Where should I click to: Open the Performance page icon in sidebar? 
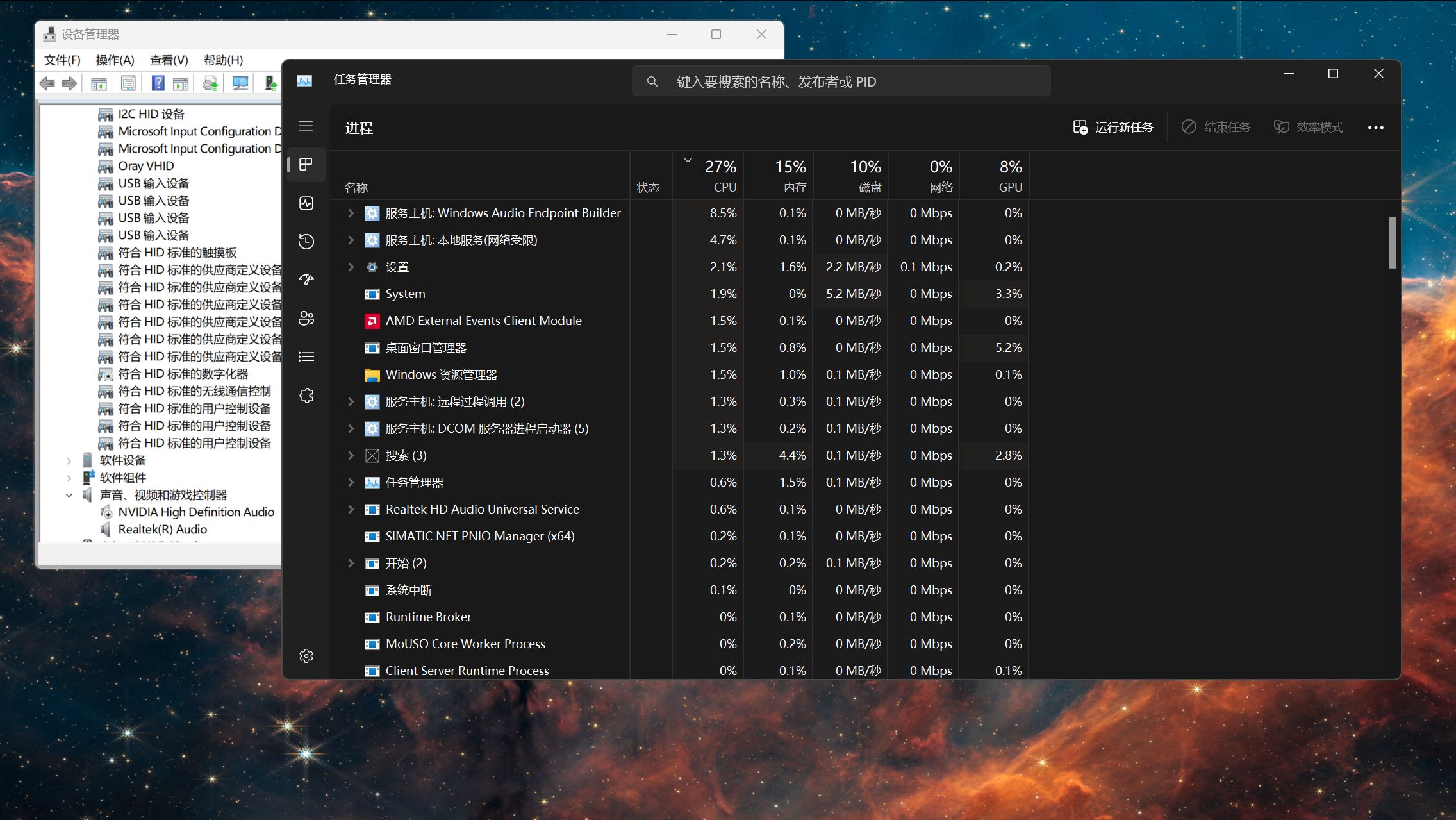(306, 203)
